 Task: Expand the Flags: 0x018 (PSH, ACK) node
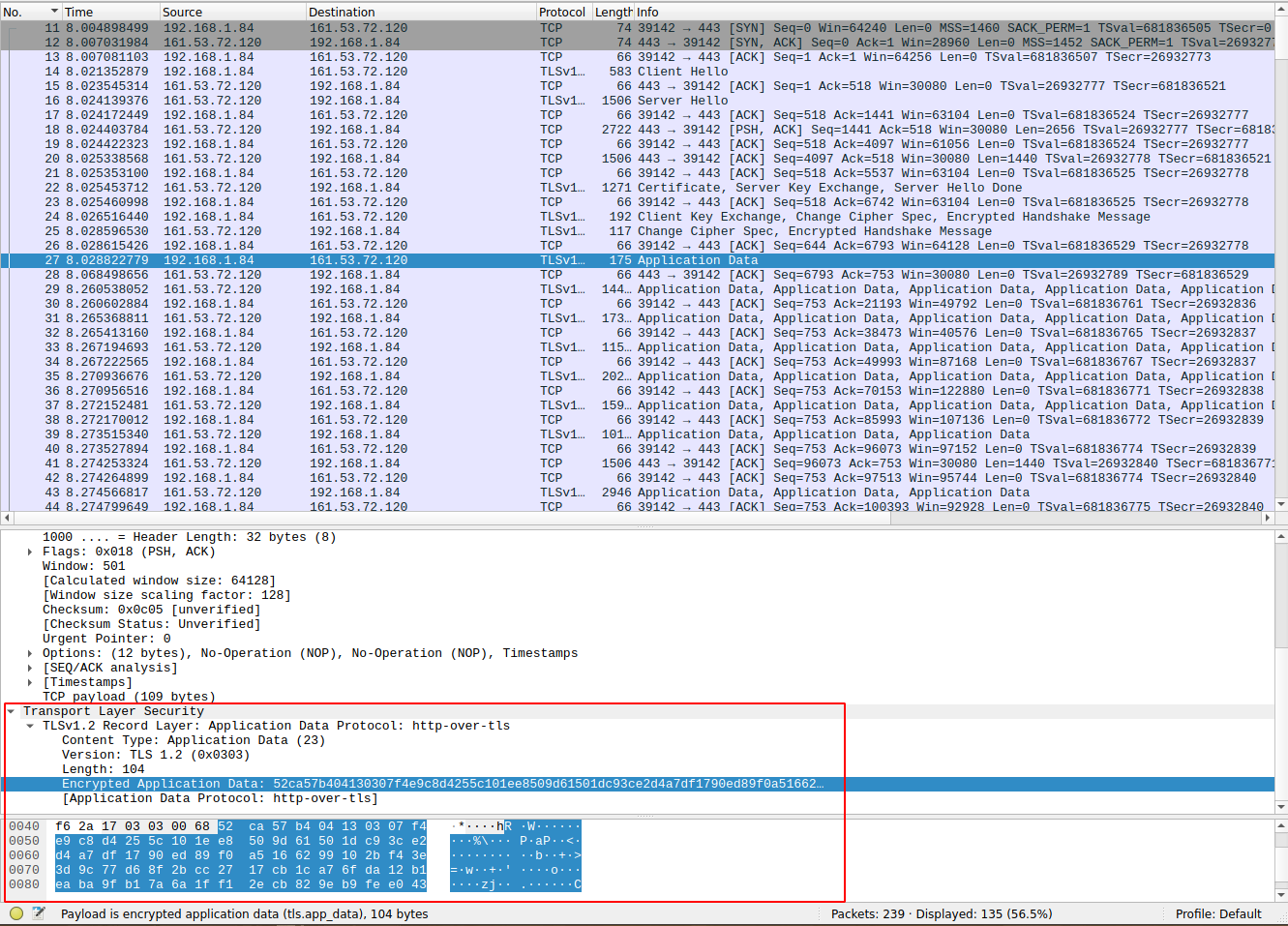(x=30, y=552)
